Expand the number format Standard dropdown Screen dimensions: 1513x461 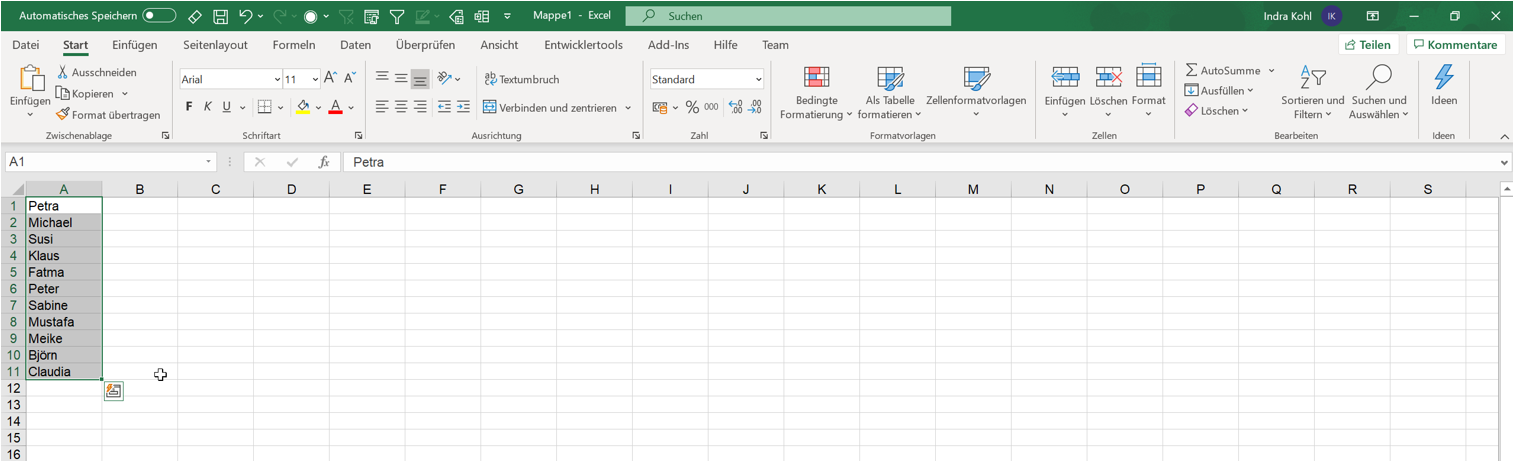pos(759,79)
